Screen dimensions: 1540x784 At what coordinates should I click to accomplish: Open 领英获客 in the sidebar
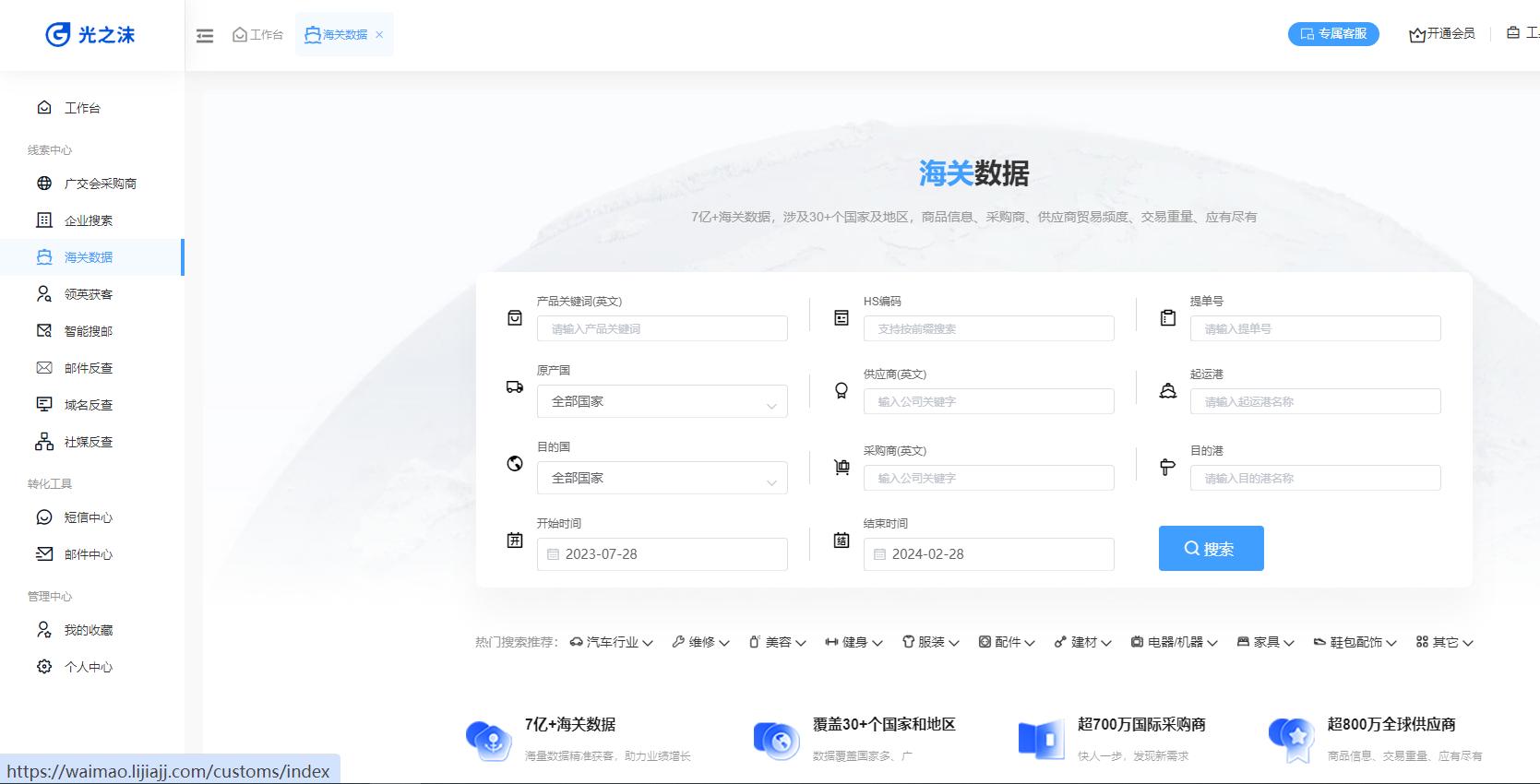click(89, 294)
